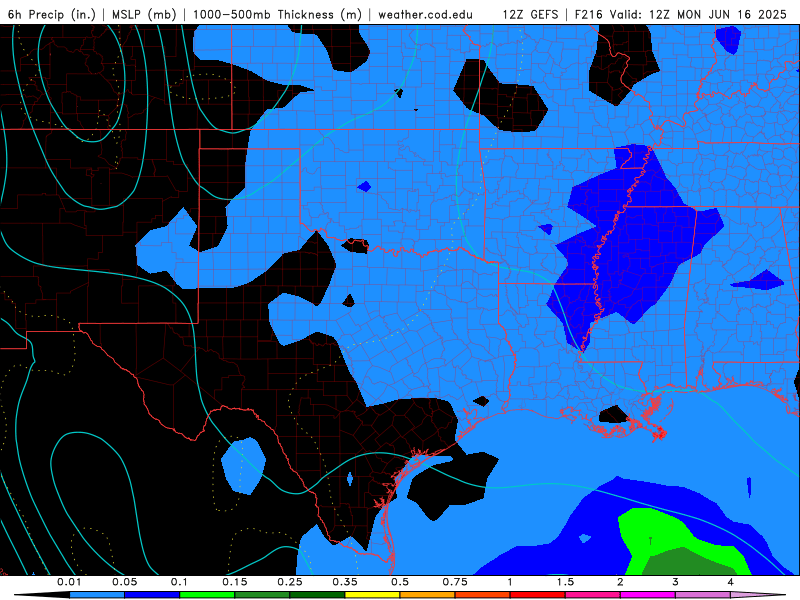Select the dark green 0.25–0.35 legend swatch
Viewport: 800px width, 600px height.
coord(317,595)
